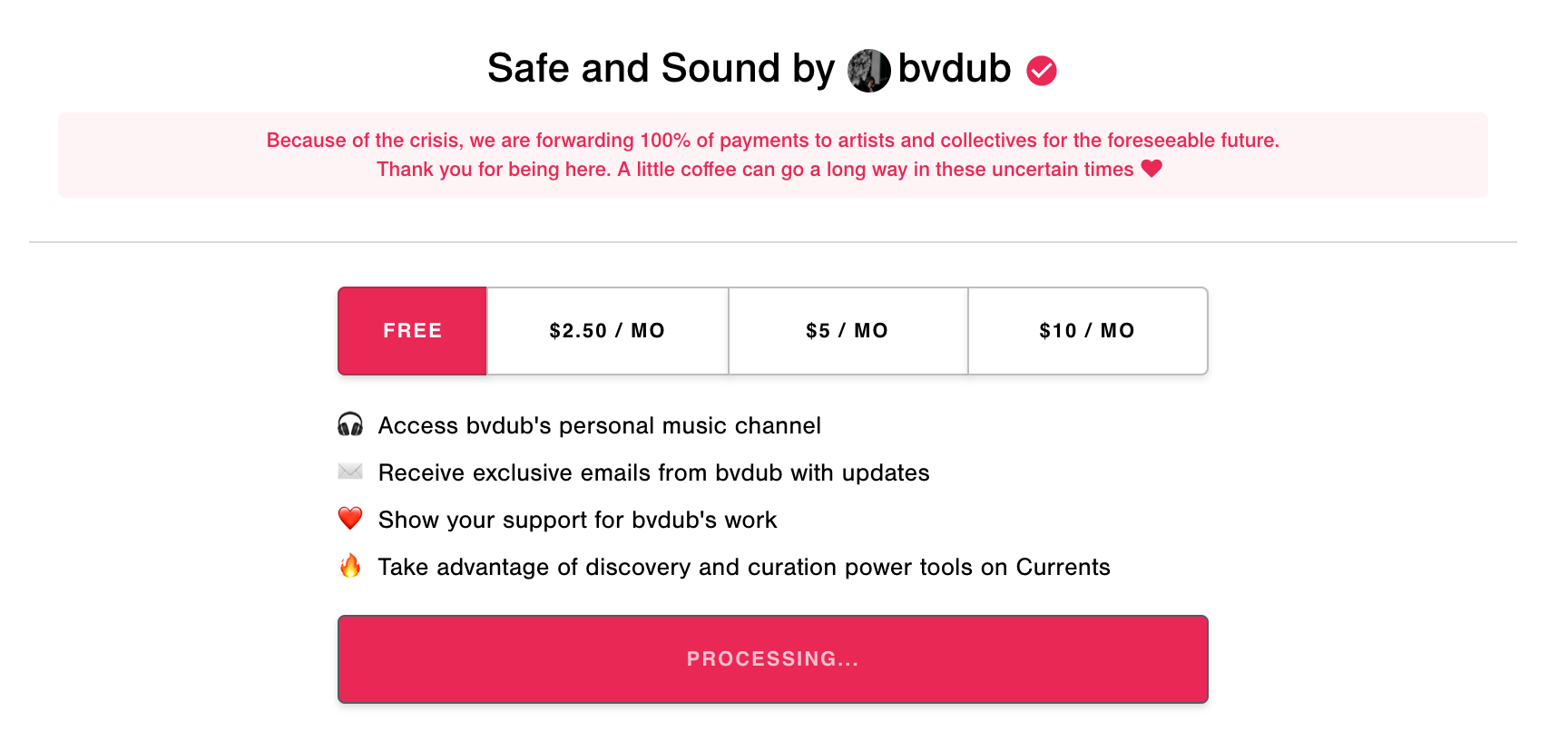Click 'Receive exclusive emails from bvdub' text

click(x=654, y=472)
